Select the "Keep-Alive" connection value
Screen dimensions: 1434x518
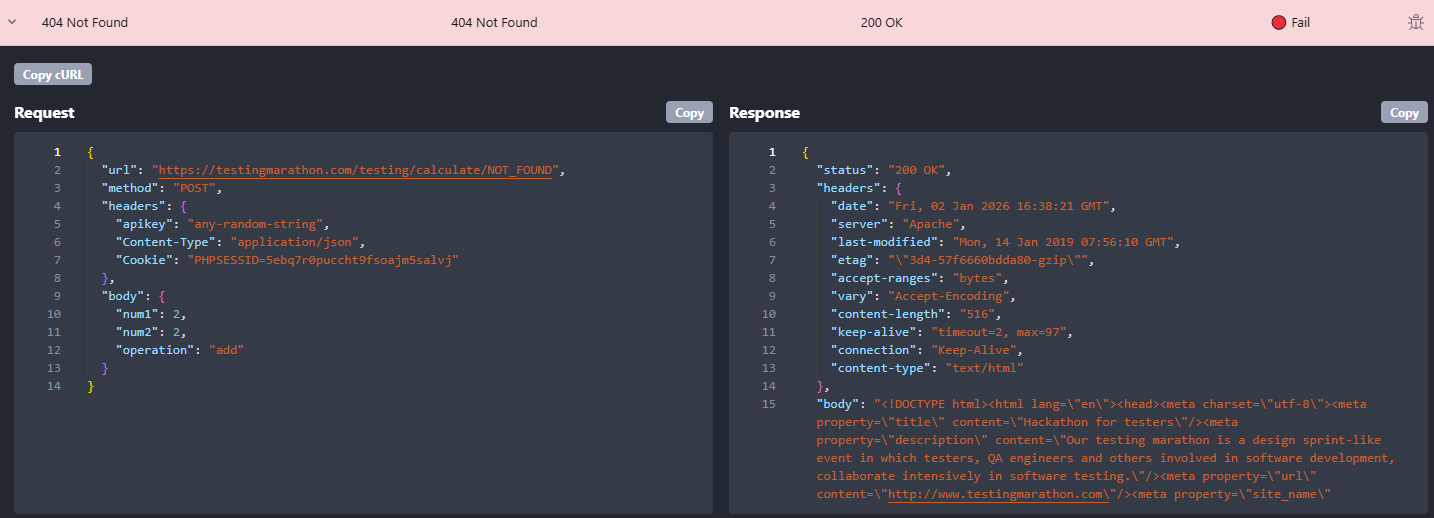click(x=974, y=350)
